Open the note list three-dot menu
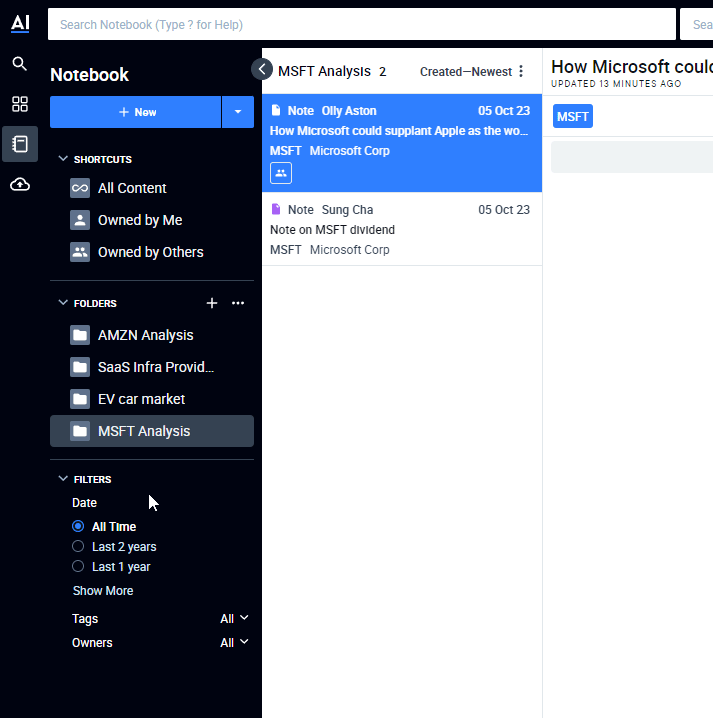This screenshot has height=718, width=713. click(x=521, y=71)
